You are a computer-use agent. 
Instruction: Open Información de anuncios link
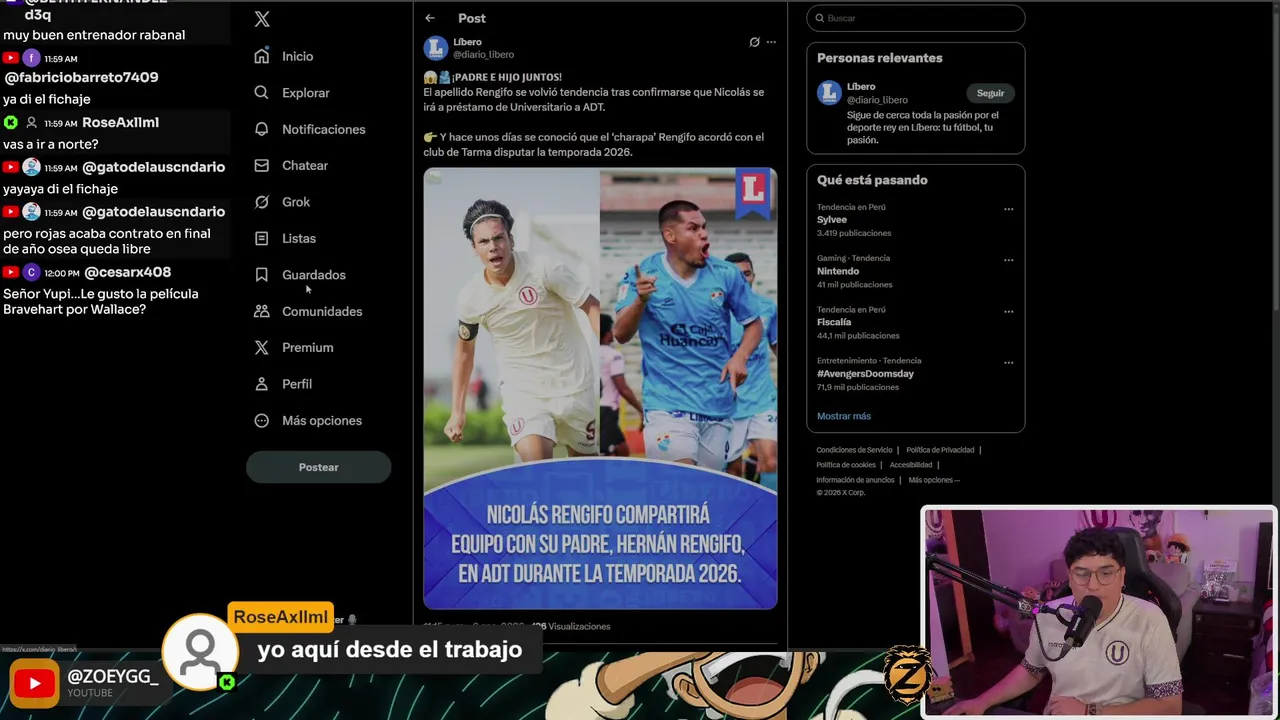pyautogui.click(x=855, y=480)
